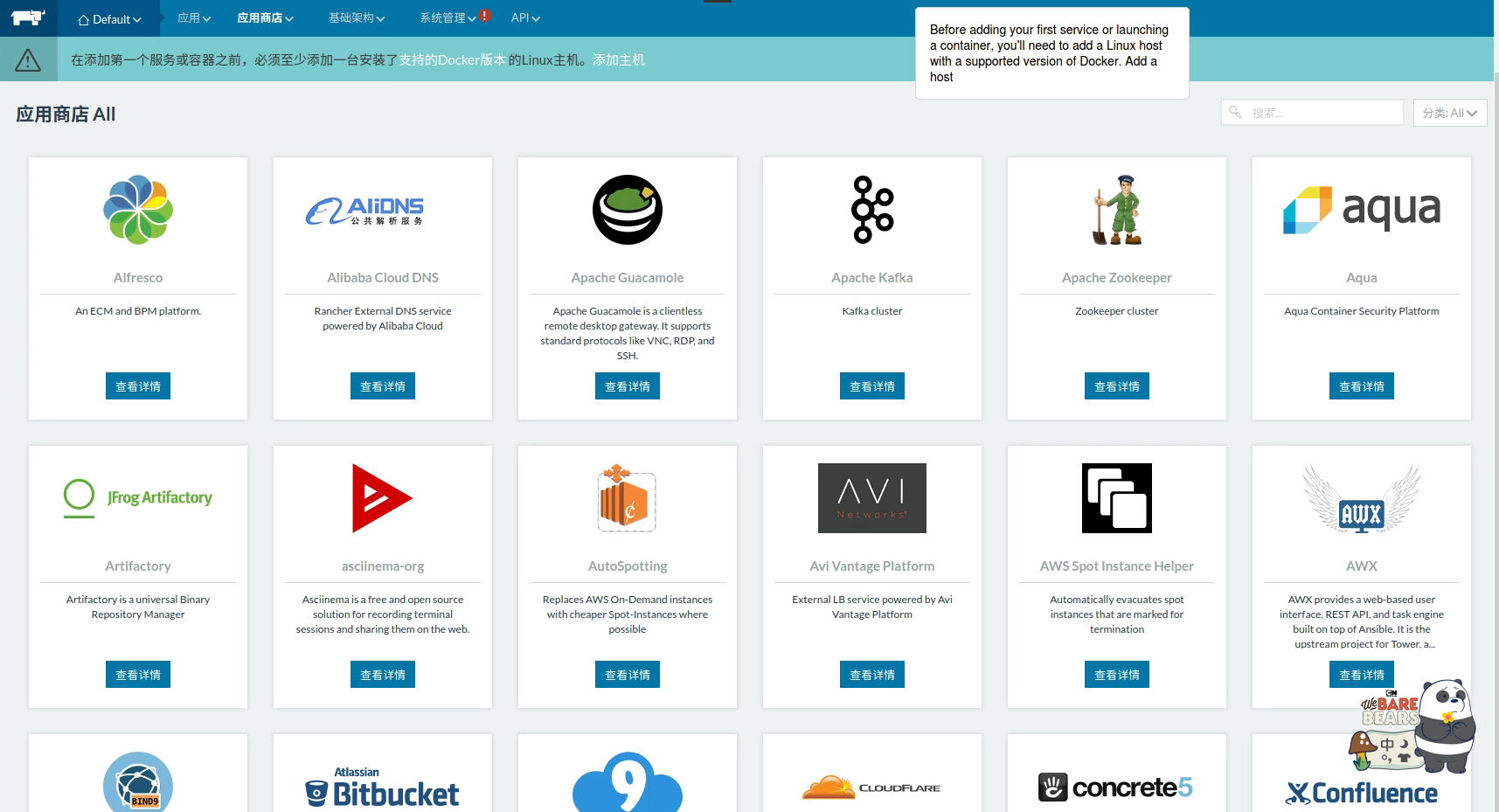Viewport: 1499px width, 812px height.
Task: Click the AWS Spot Instance Helper title
Action: point(1117,566)
